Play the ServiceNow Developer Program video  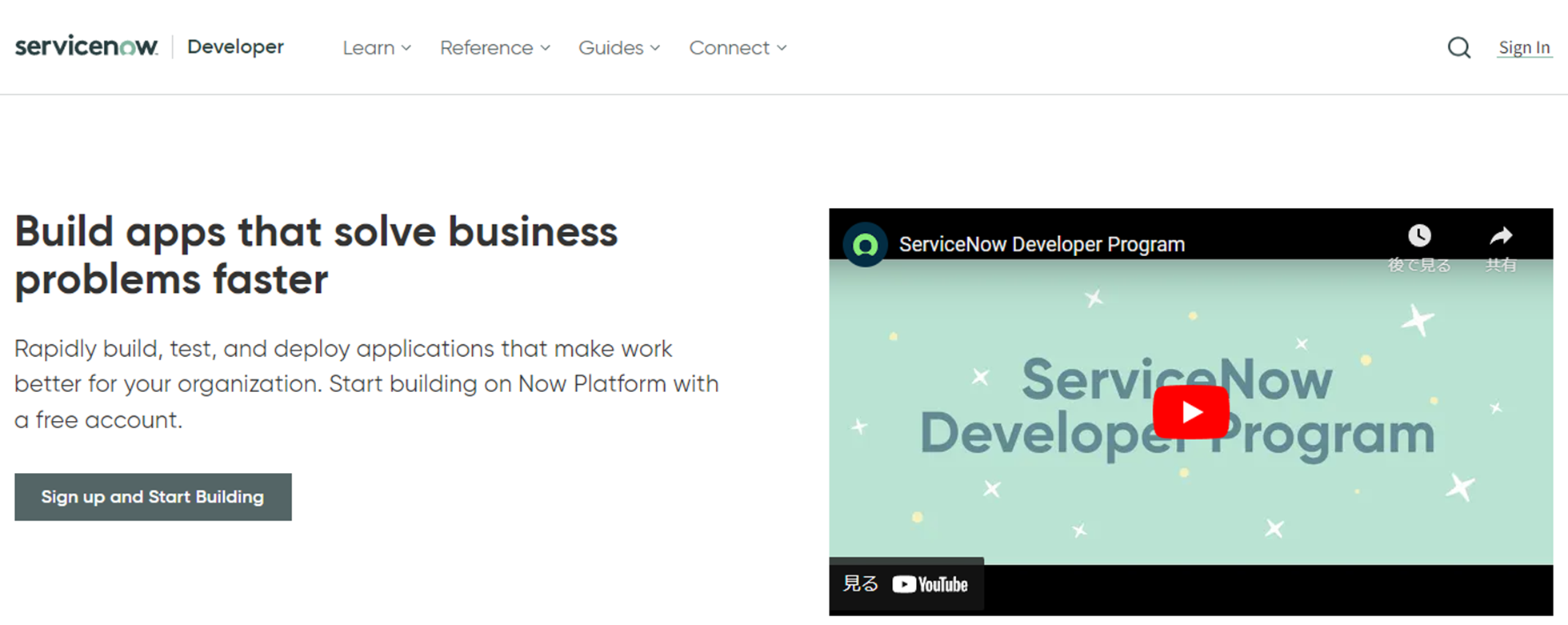pyautogui.click(x=1190, y=412)
